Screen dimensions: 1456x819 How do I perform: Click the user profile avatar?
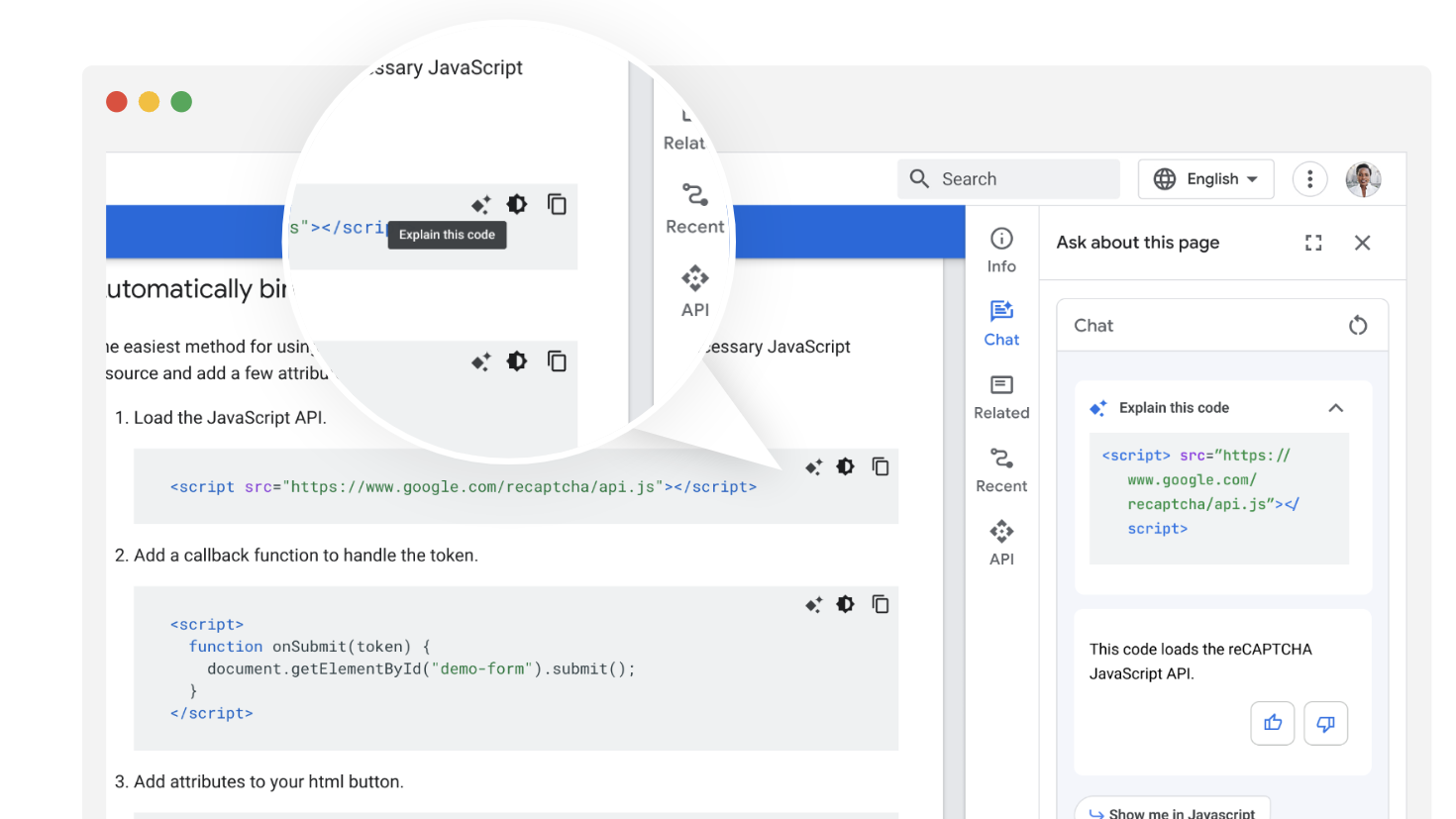pos(1363,179)
